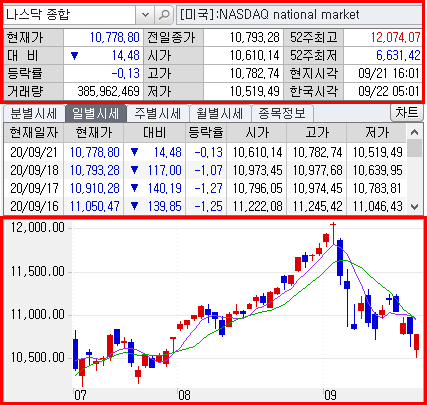Click the table's vertical scrollbar thumb
Viewport: 427px width, 405px height.
(414, 148)
